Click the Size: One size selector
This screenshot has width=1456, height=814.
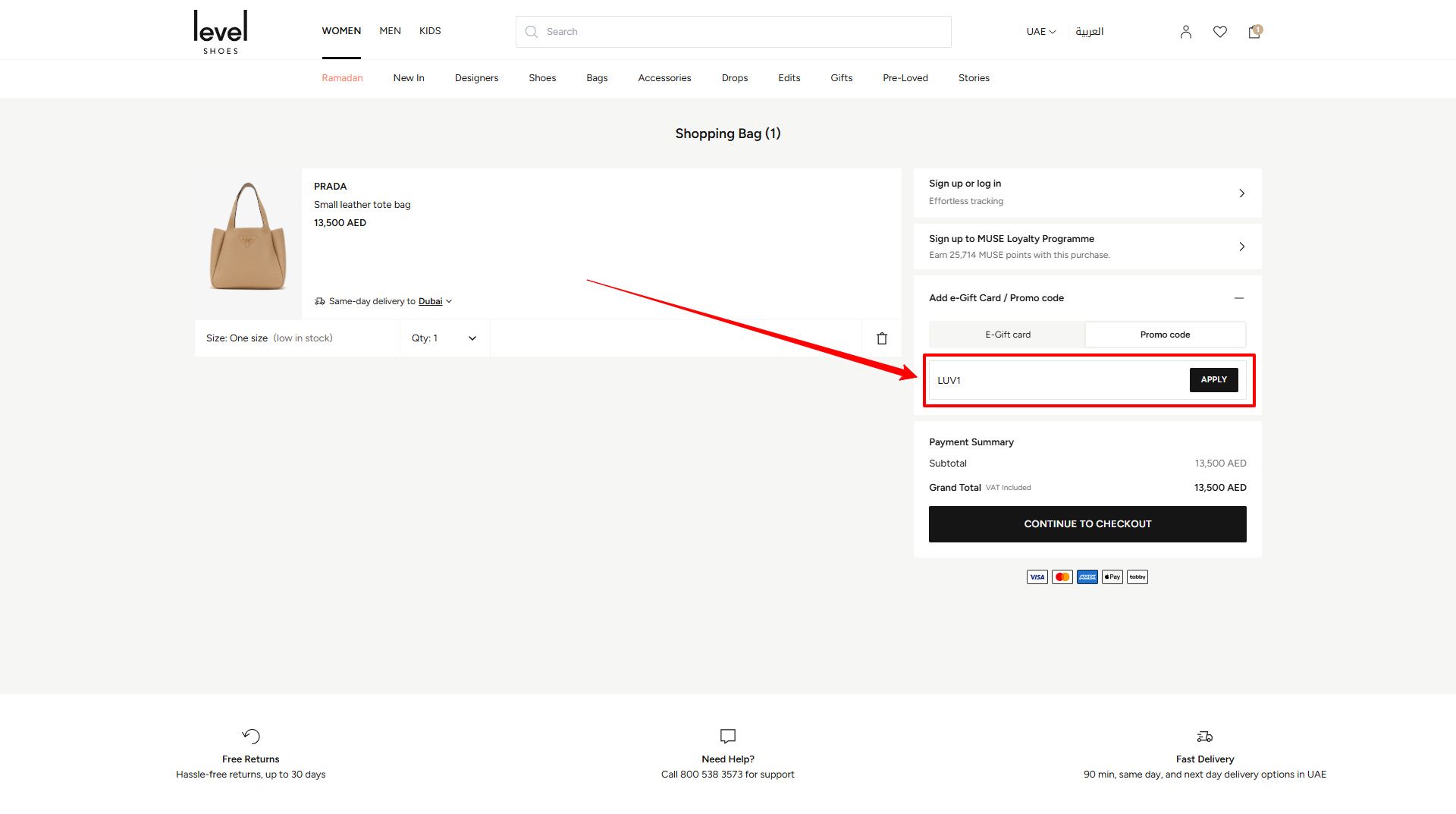tap(297, 338)
